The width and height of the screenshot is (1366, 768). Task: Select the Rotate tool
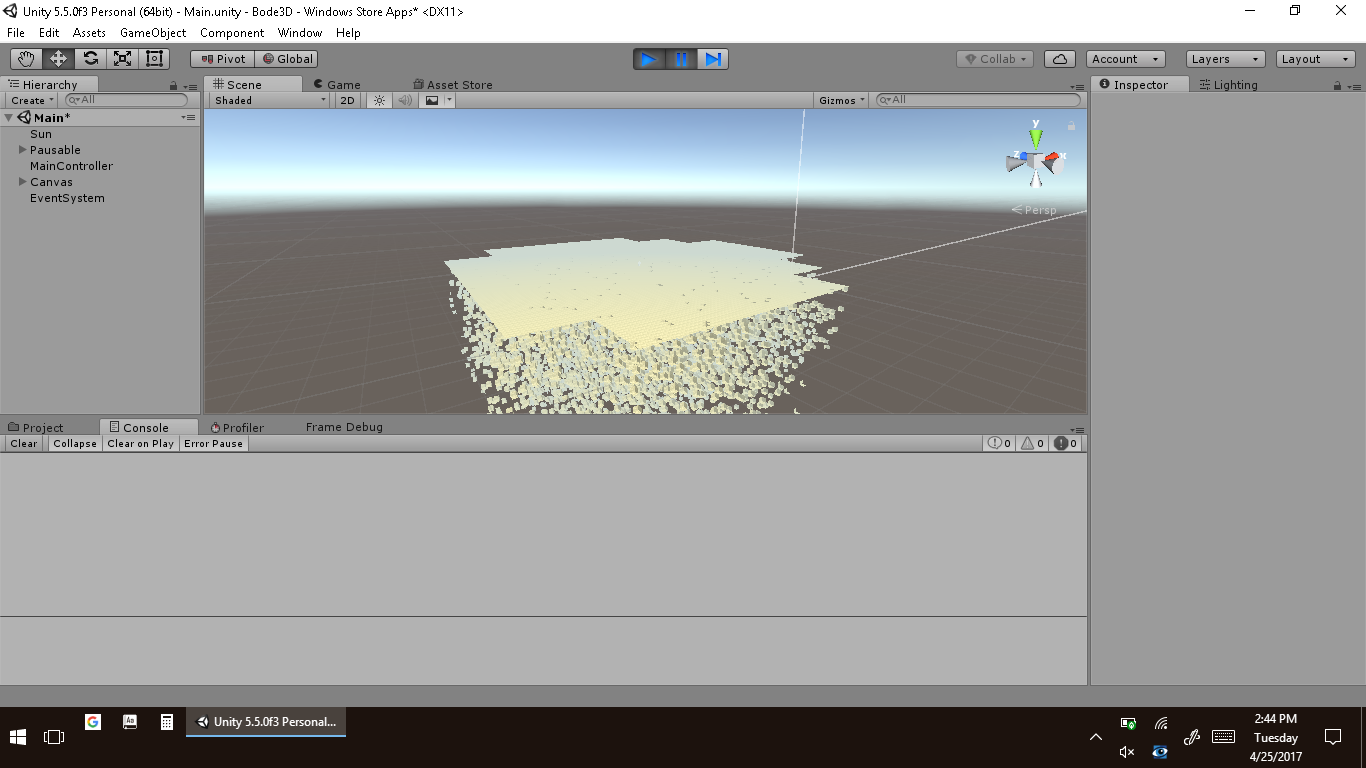tap(90, 59)
